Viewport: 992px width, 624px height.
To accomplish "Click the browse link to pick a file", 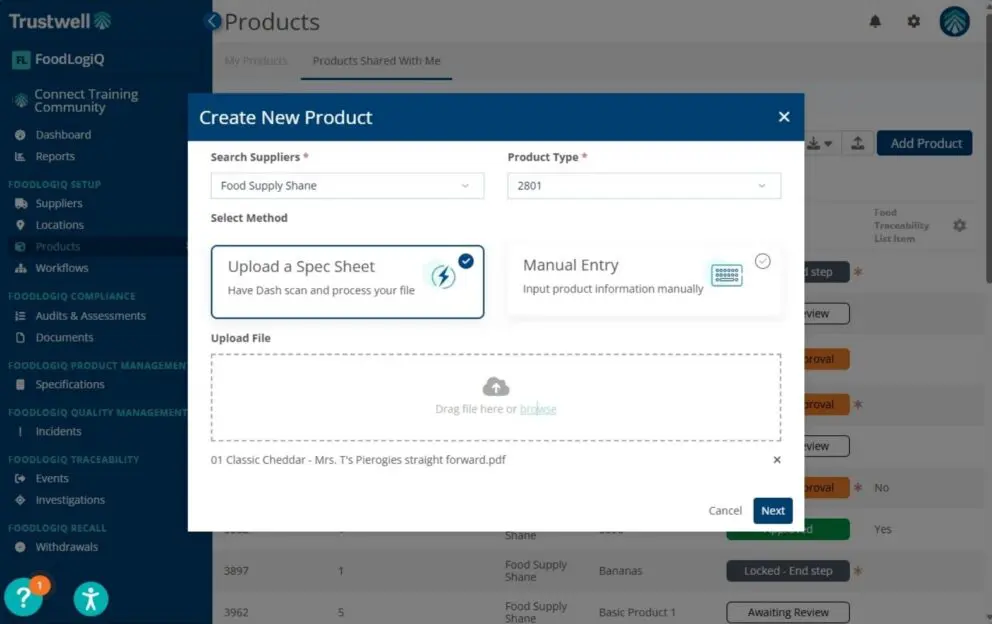I will pyautogui.click(x=538, y=409).
